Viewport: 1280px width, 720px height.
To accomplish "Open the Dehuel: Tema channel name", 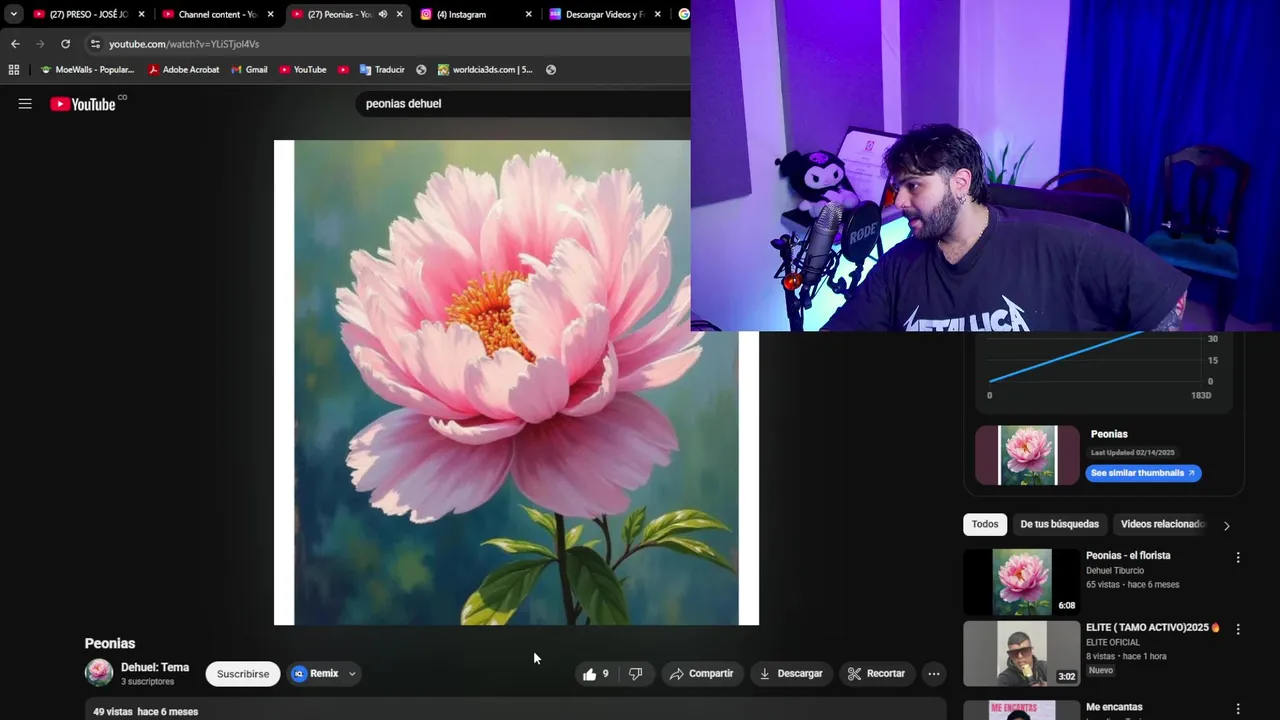I will click(x=155, y=667).
